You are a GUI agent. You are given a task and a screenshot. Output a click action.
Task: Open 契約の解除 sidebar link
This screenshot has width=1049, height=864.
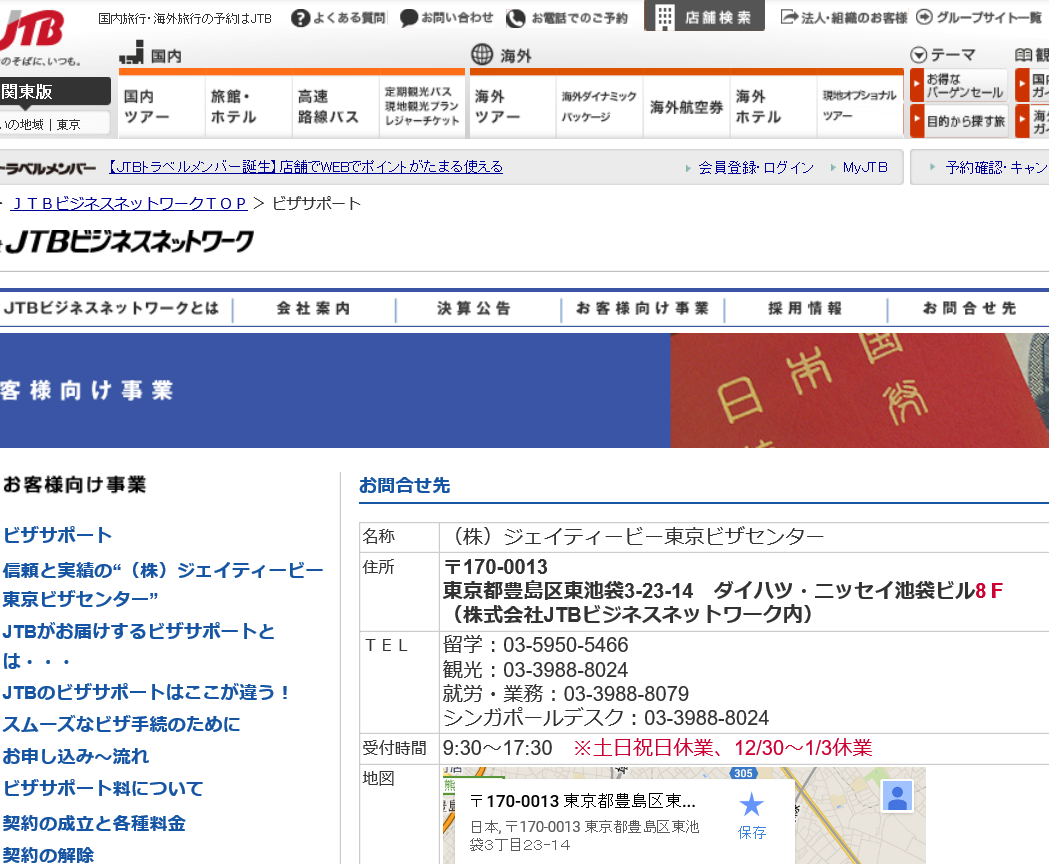(48, 855)
